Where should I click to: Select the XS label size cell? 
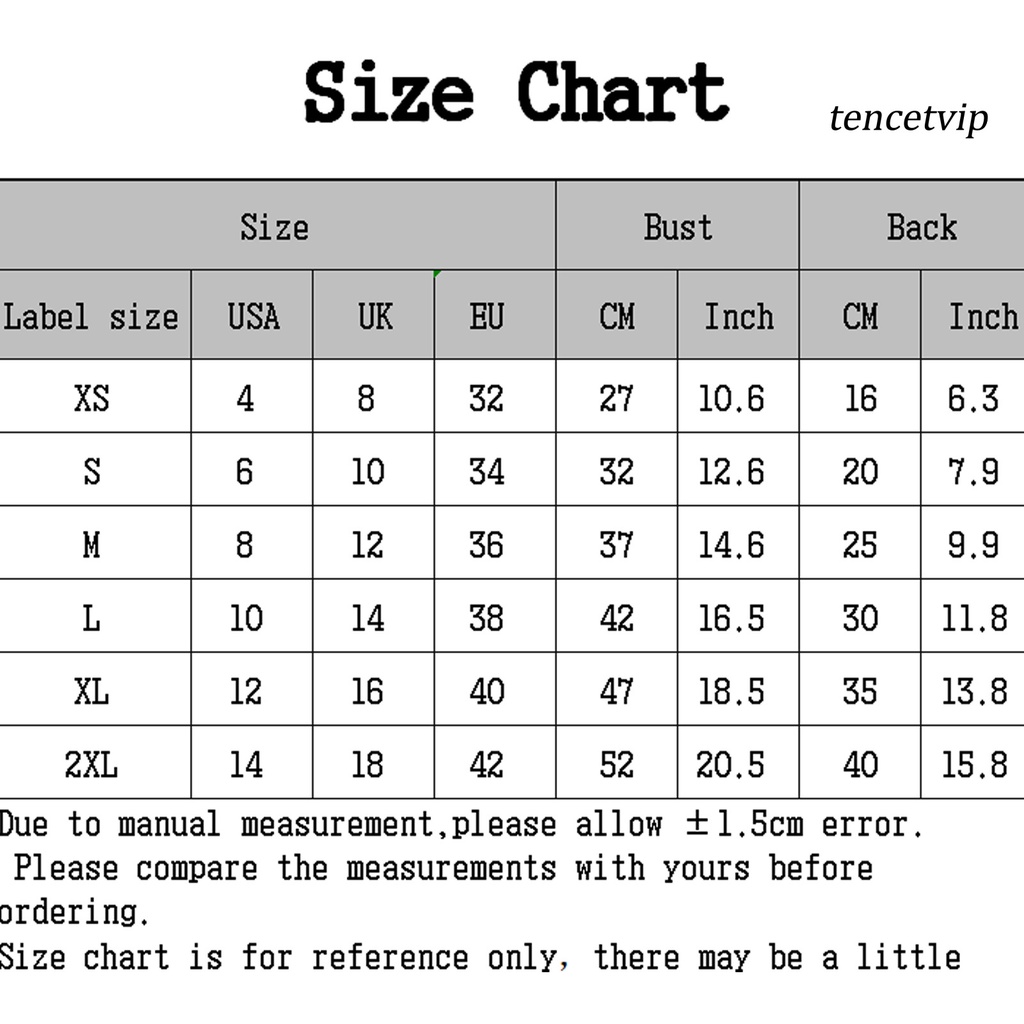pyautogui.click(x=91, y=398)
